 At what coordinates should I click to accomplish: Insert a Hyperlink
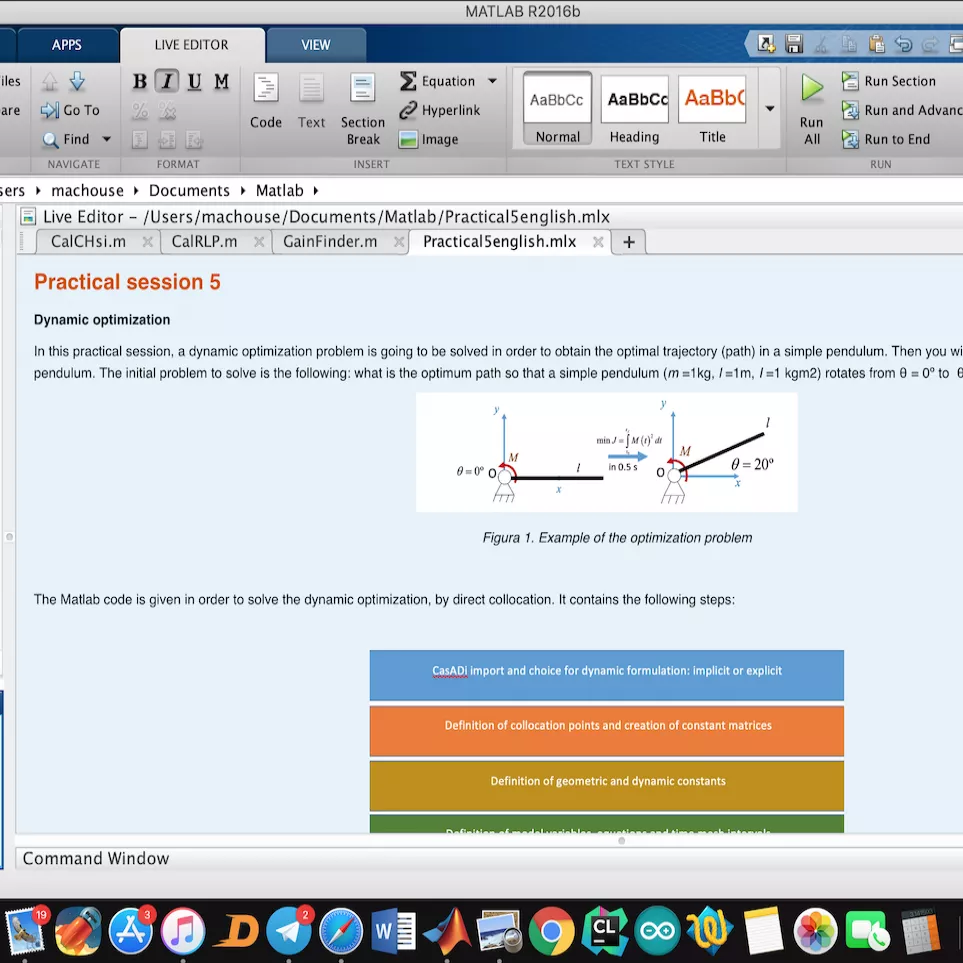click(440, 110)
